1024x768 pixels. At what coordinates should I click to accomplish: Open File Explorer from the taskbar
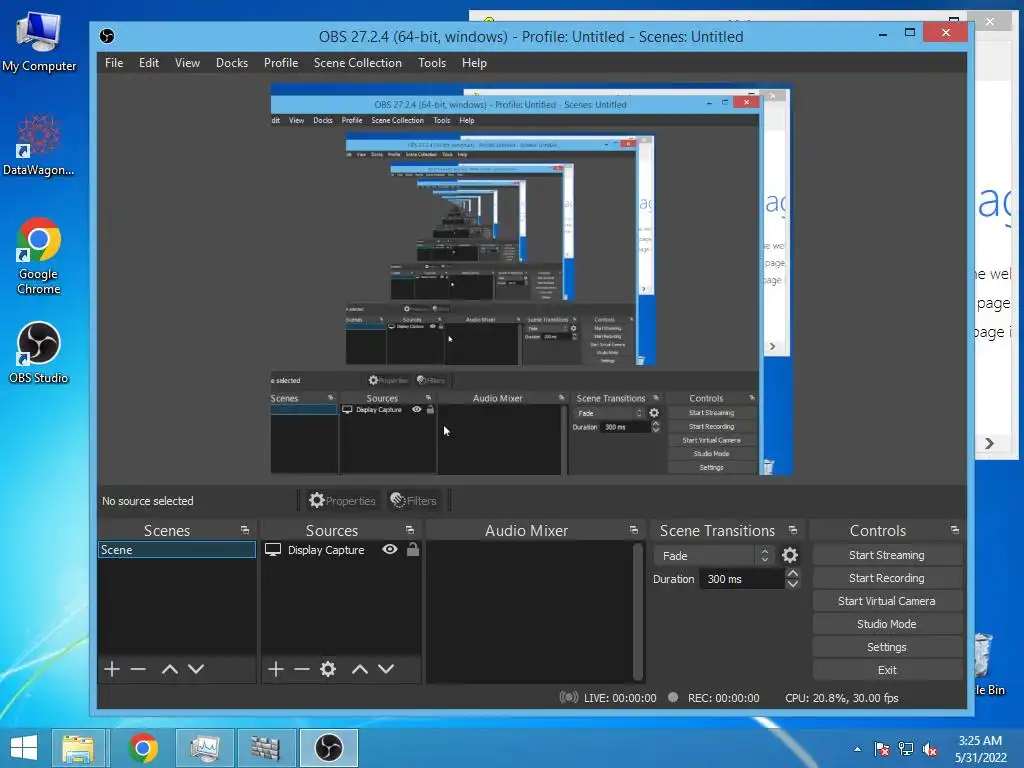tap(78, 748)
